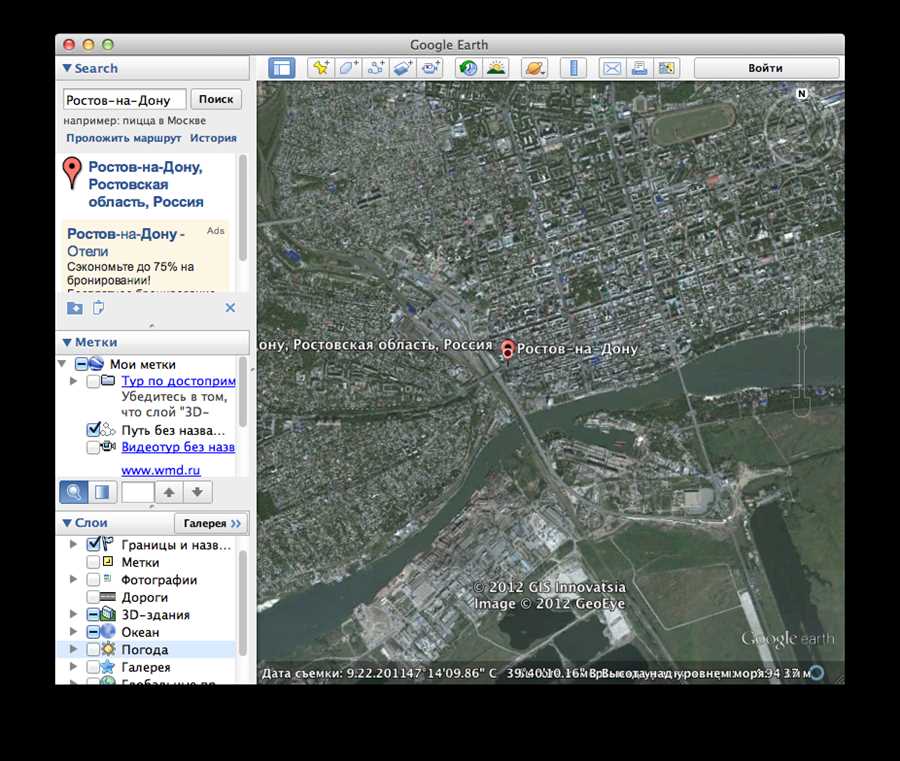900x761 pixels.
Task: Click the Record a Tour camera icon
Action: click(x=431, y=68)
